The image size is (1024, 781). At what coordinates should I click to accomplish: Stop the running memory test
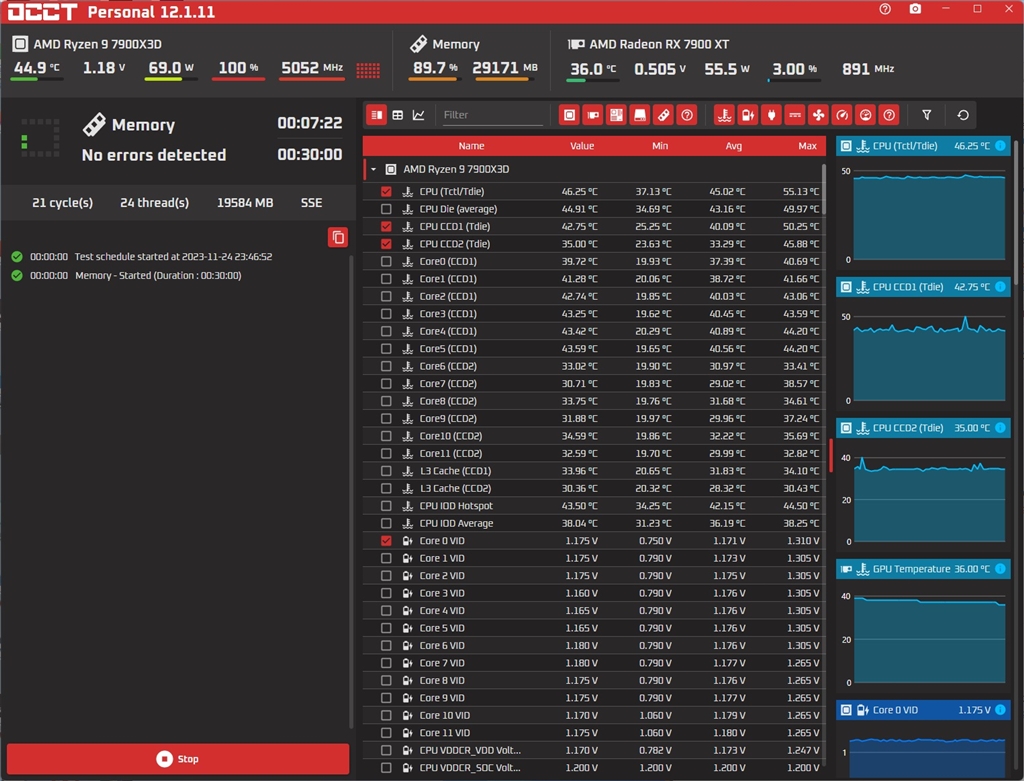click(x=178, y=759)
